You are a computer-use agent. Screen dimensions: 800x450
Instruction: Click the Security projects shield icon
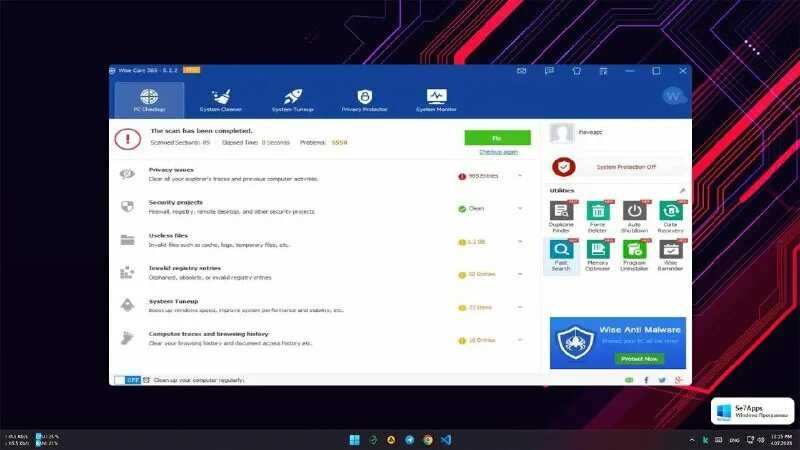[x=127, y=207]
